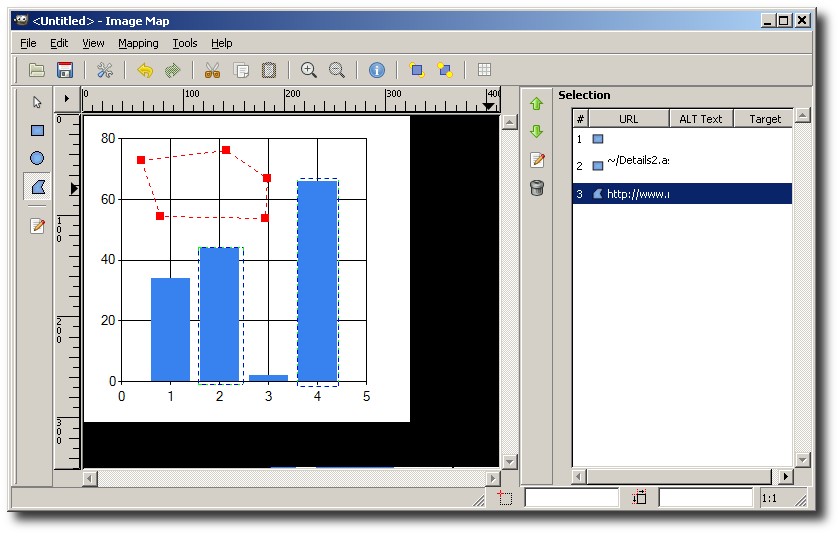Image resolution: width=840 pixels, height=535 pixels.
Task: Select the arrow pointer tool
Action: click(x=37, y=102)
